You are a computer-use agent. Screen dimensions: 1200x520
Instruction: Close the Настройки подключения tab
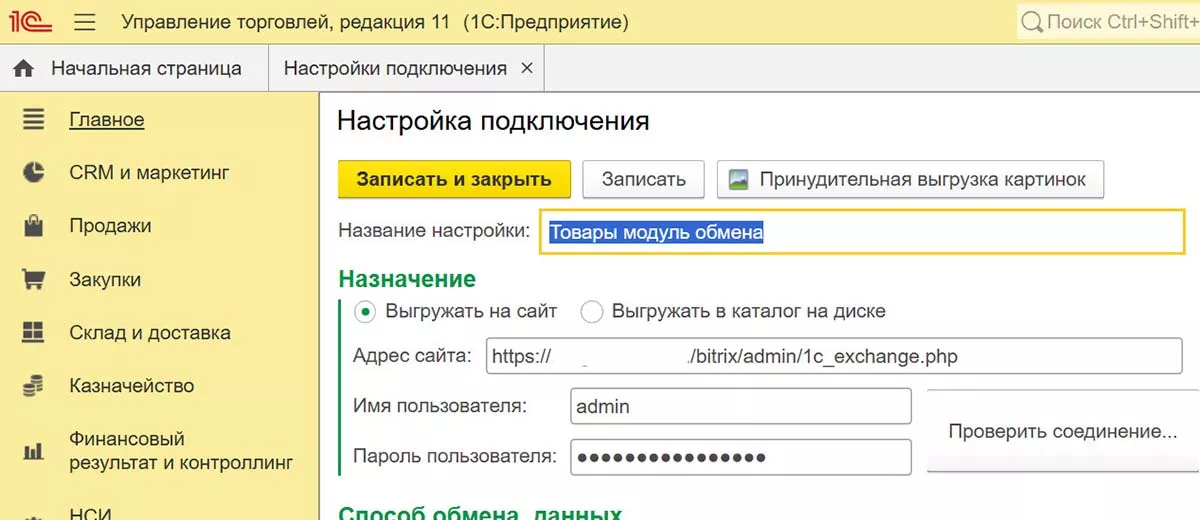coord(527,69)
